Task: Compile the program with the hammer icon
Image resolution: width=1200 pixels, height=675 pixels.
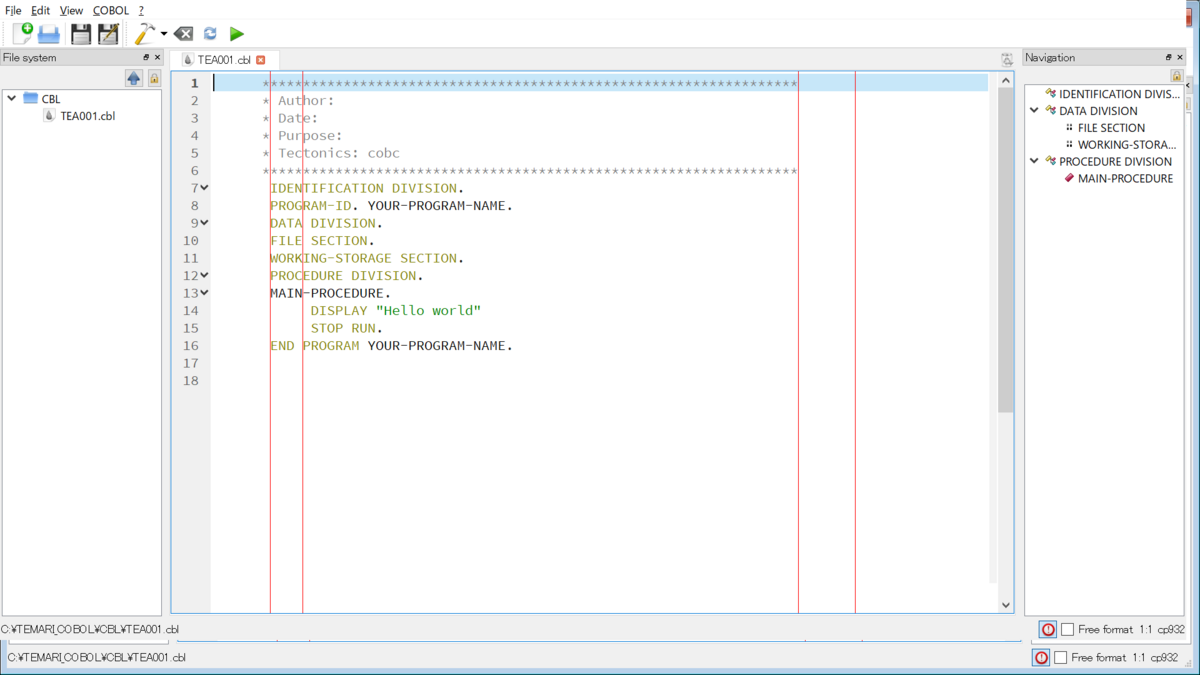Action: [x=146, y=34]
